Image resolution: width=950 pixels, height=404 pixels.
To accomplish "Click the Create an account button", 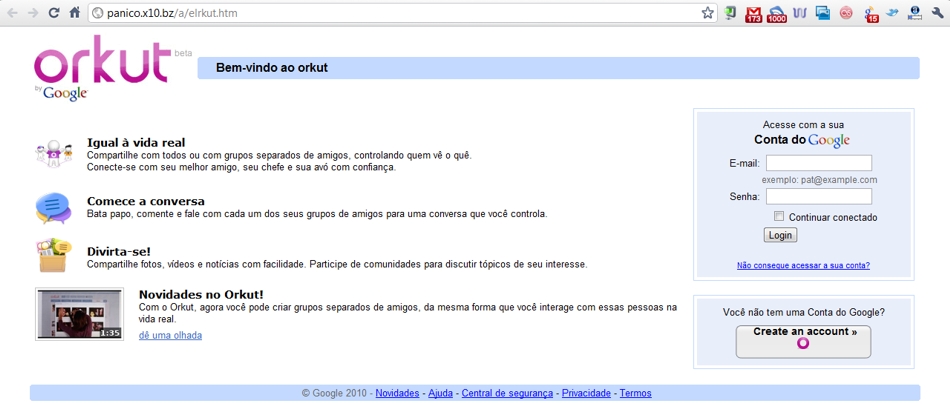I will point(803,341).
